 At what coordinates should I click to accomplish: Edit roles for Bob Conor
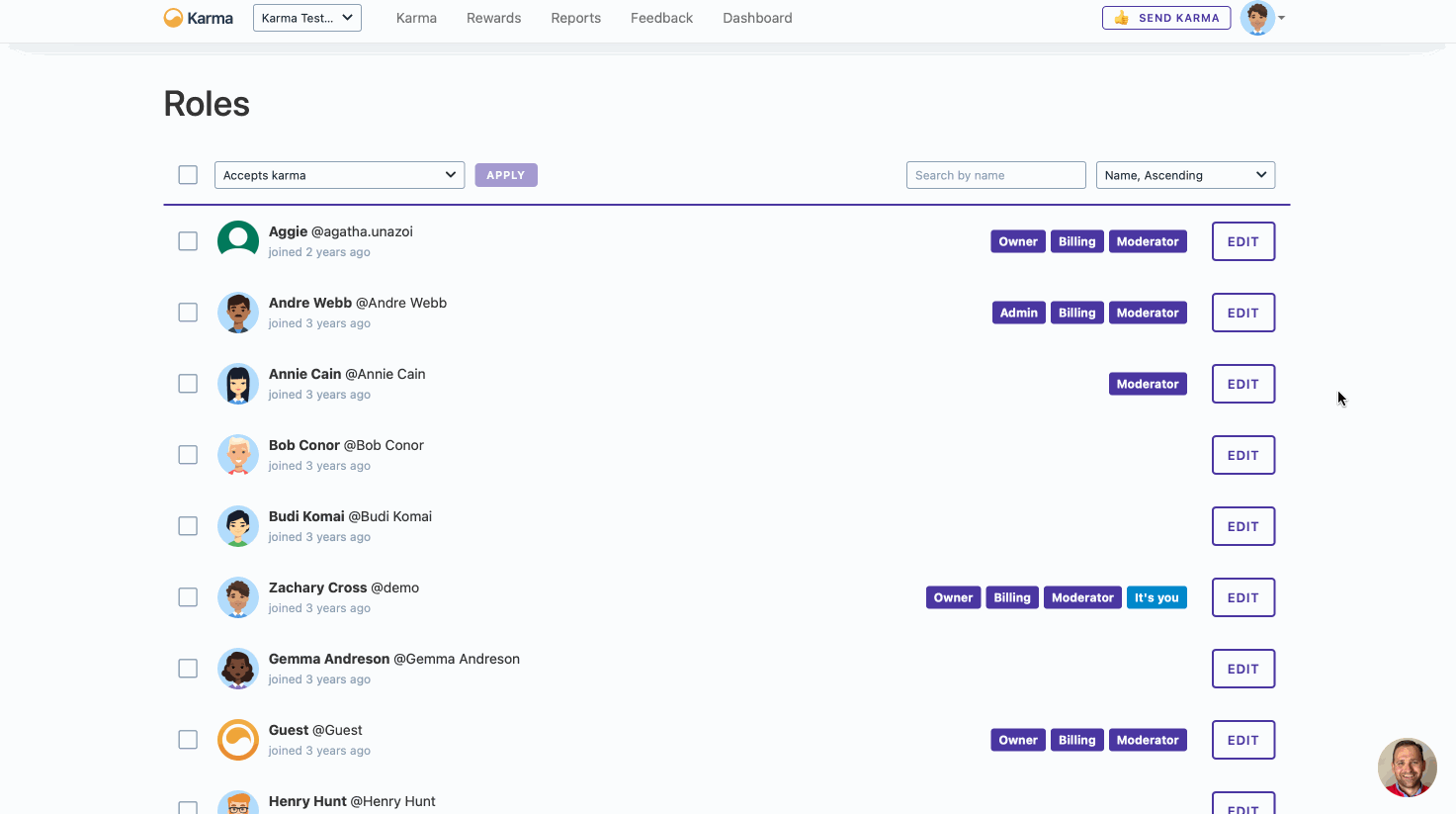pos(1243,455)
